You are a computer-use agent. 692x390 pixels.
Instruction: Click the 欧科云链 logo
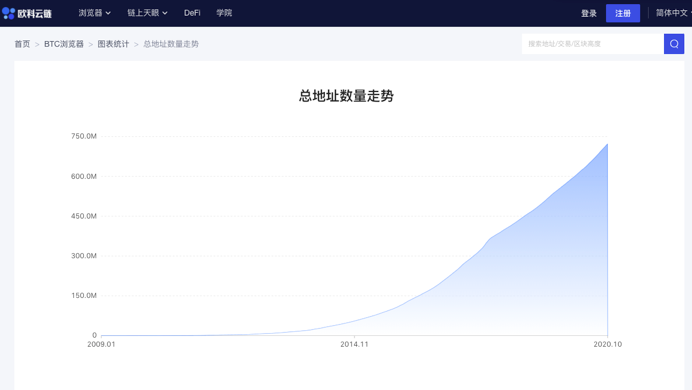(27, 13)
